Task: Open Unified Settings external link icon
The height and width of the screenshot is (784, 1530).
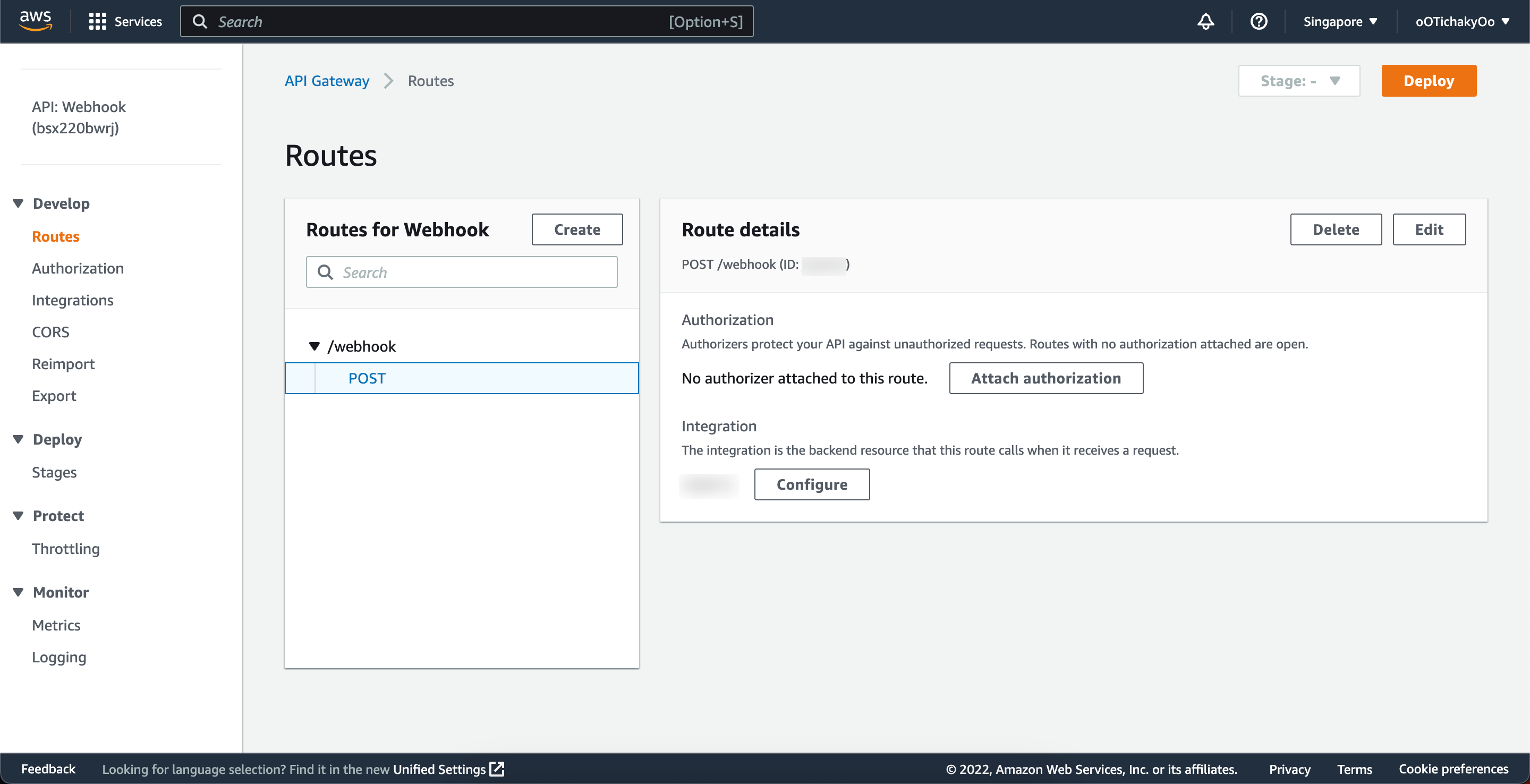Action: [497, 769]
